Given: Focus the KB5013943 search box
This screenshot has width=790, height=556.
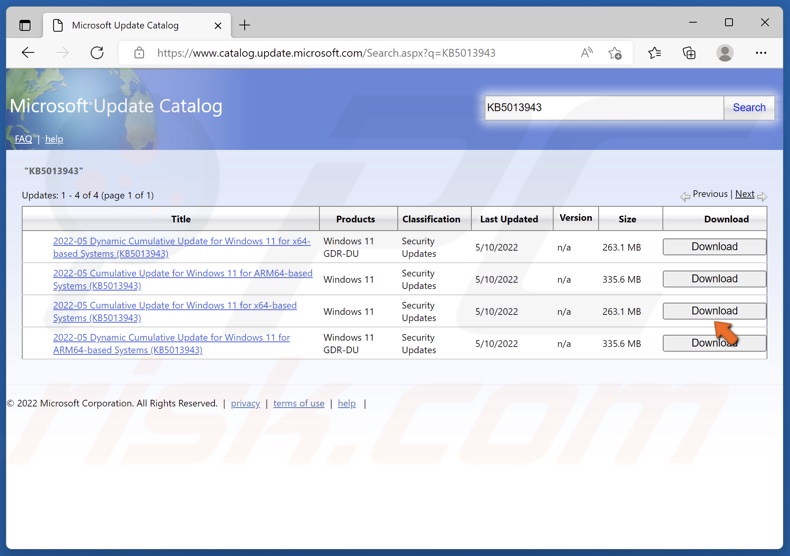Looking at the screenshot, I should coord(604,107).
